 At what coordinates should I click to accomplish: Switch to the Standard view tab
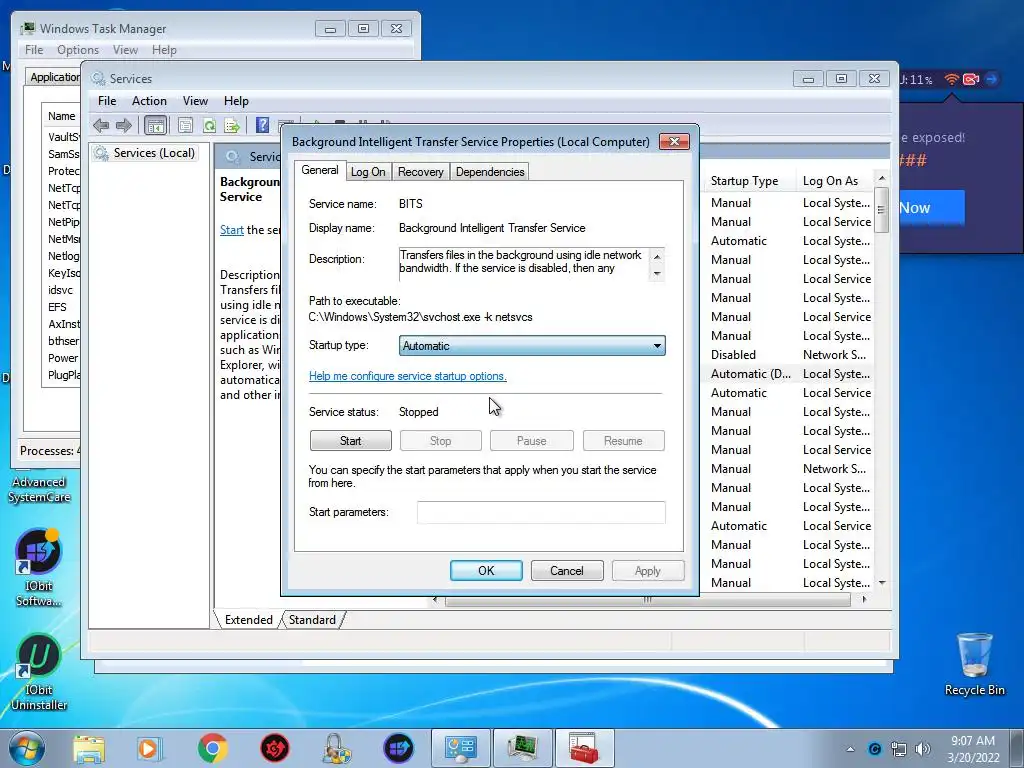[312, 620]
